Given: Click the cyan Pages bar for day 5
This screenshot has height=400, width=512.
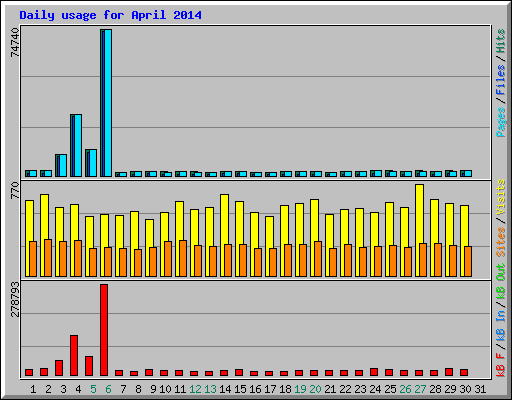Looking at the screenshot, I should point(93,163).
